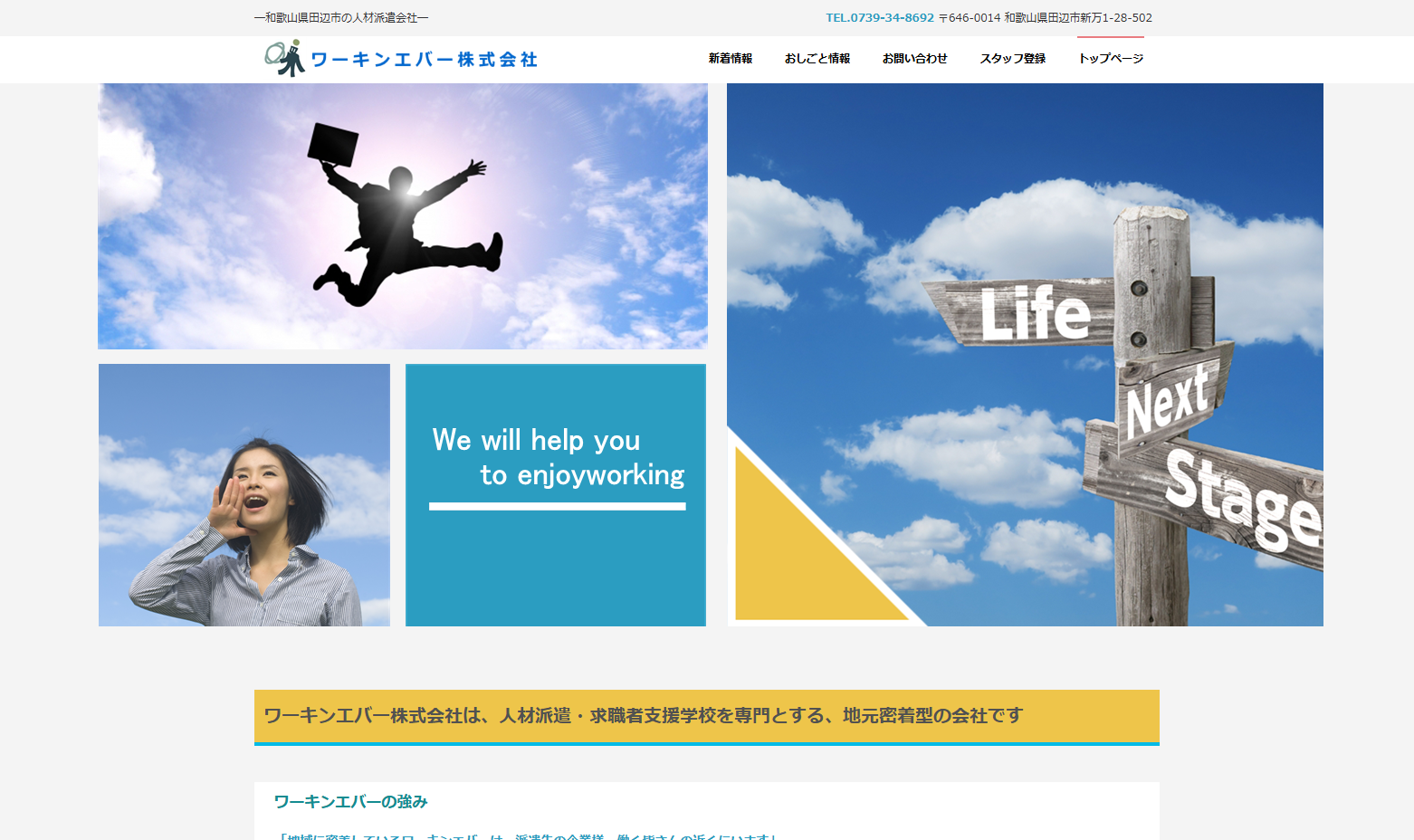Screen dimensions: 1414x840
Task: Open the 新着情報 navigation item
Action: click(x=730, y=57)
